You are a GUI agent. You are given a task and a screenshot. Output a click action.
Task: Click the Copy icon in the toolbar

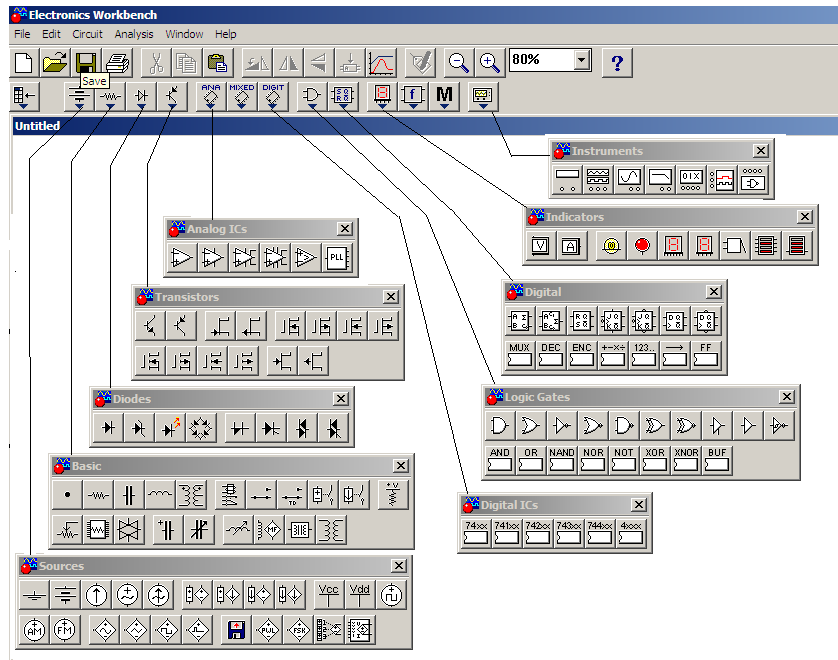187,63
